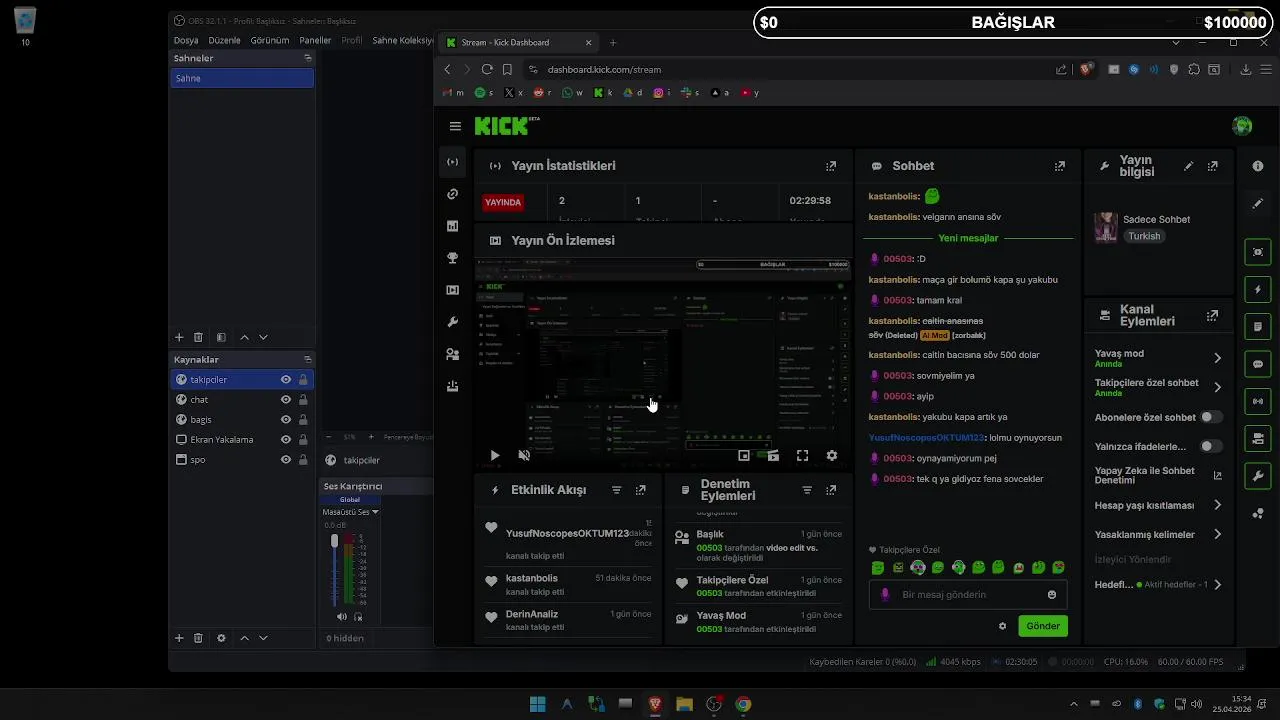Filter the Etkinlik Akışı feed
This screenshot has height=720, width=1280.
[x=616, y=490]
